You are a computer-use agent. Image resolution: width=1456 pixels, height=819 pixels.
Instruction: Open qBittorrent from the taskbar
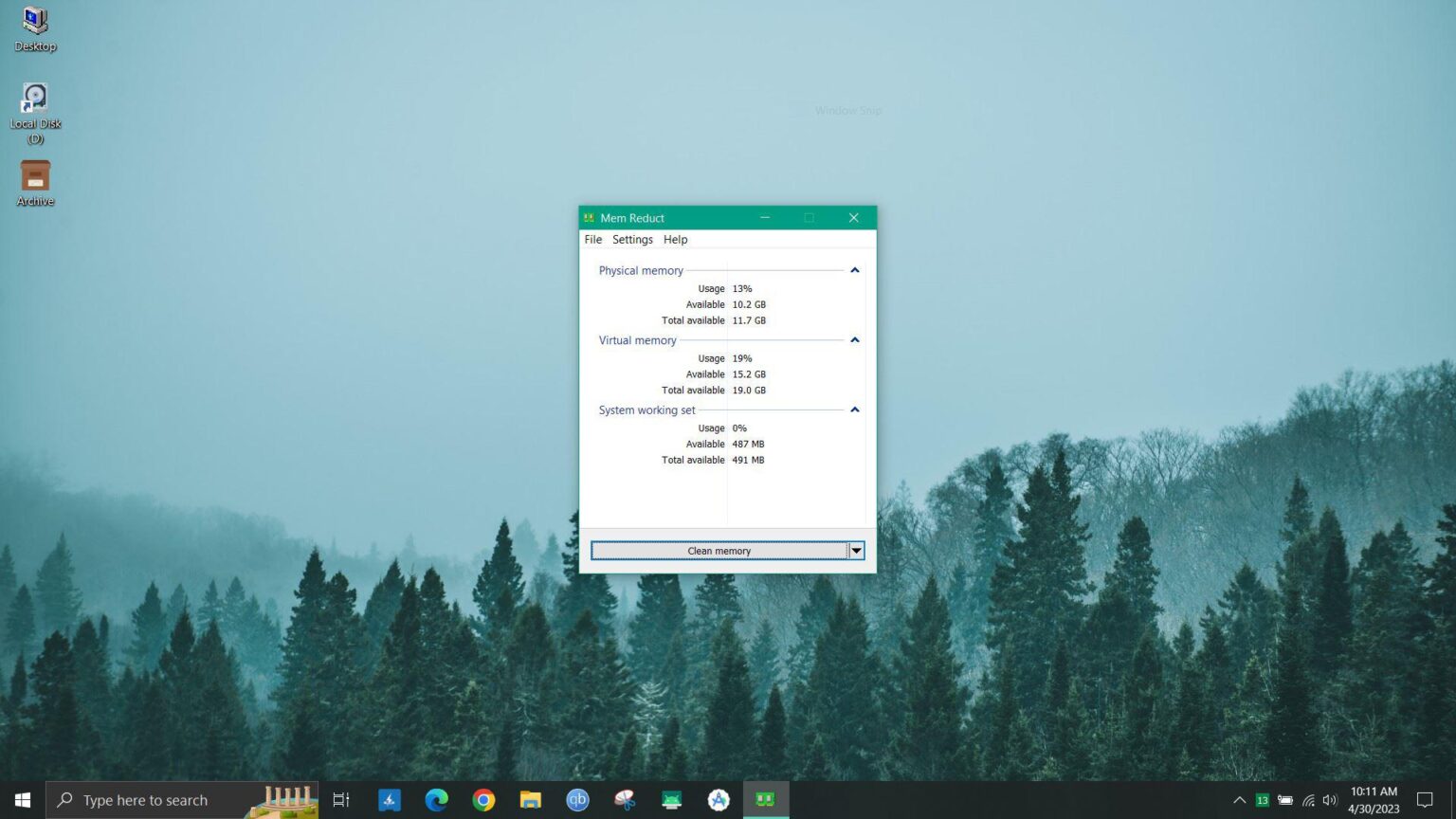[x=577, y=799]
